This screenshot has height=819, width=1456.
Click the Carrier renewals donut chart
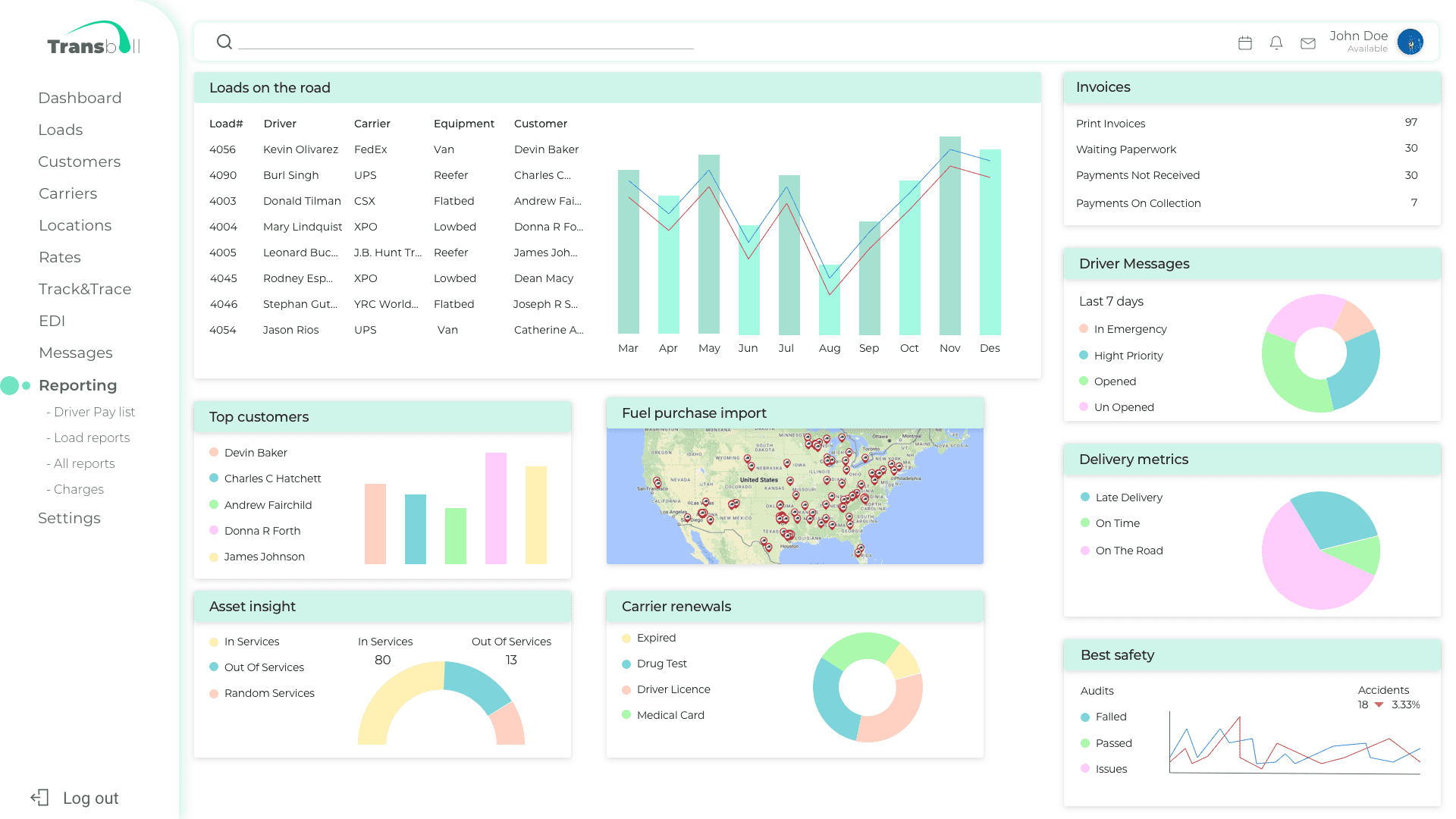868,687
